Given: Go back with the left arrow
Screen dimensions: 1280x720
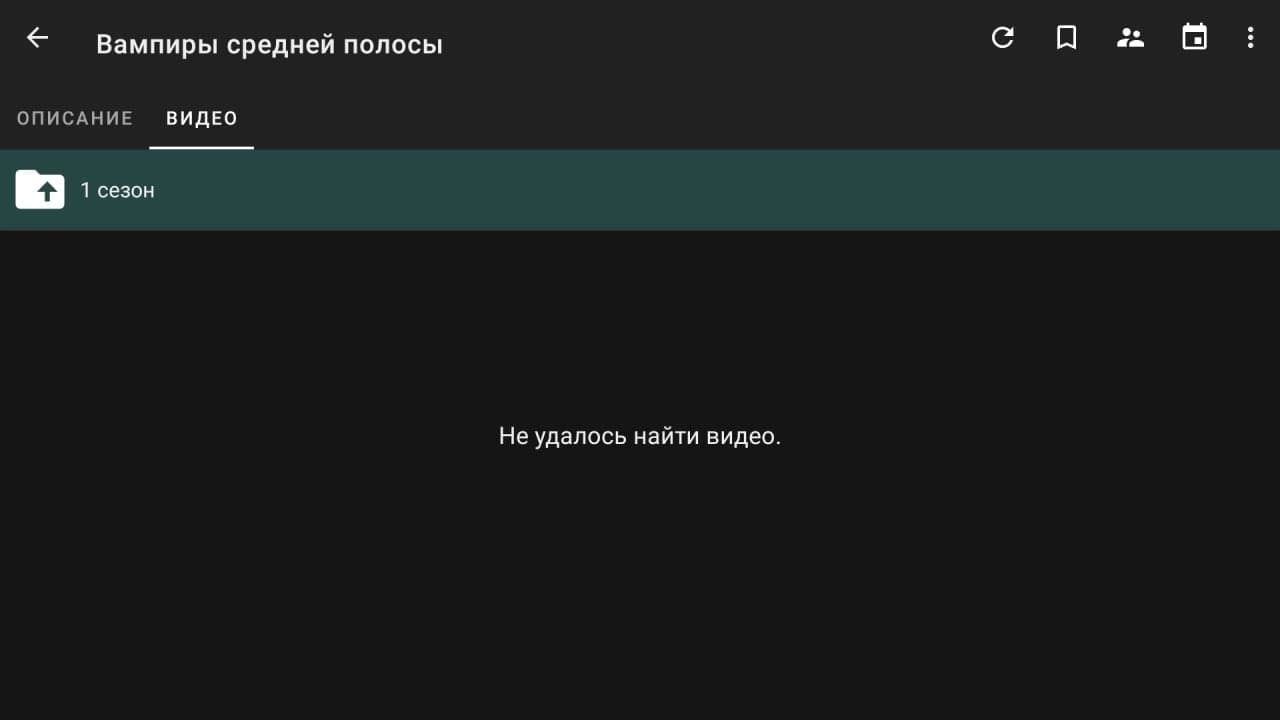Looking at the screenshot, I should [x=37, y=38].
